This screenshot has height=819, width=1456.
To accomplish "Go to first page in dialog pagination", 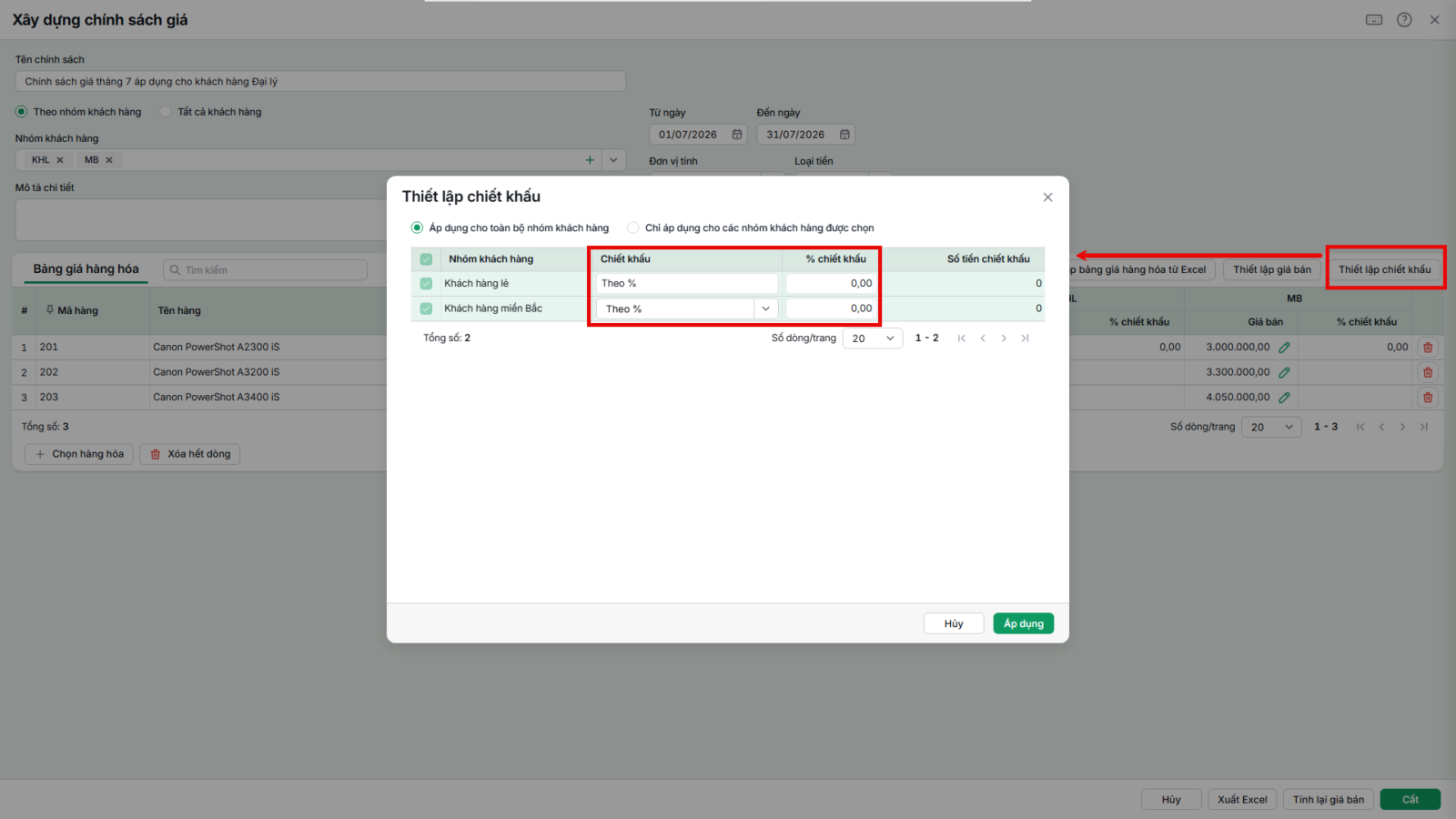I will (x=962, y=339).
